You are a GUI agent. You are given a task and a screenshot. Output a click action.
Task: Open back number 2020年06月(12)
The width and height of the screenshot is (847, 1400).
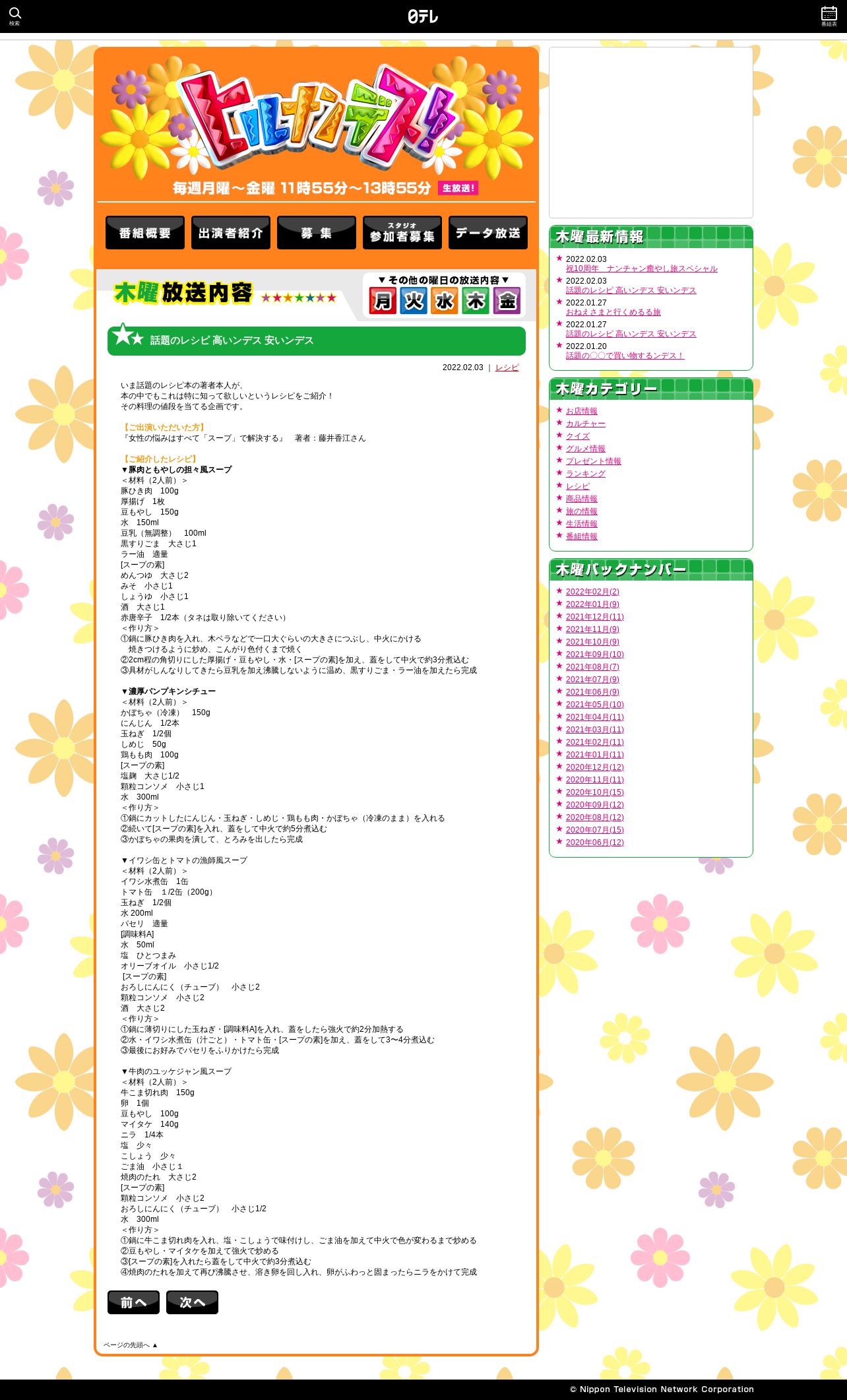click(x=594, y=843)
